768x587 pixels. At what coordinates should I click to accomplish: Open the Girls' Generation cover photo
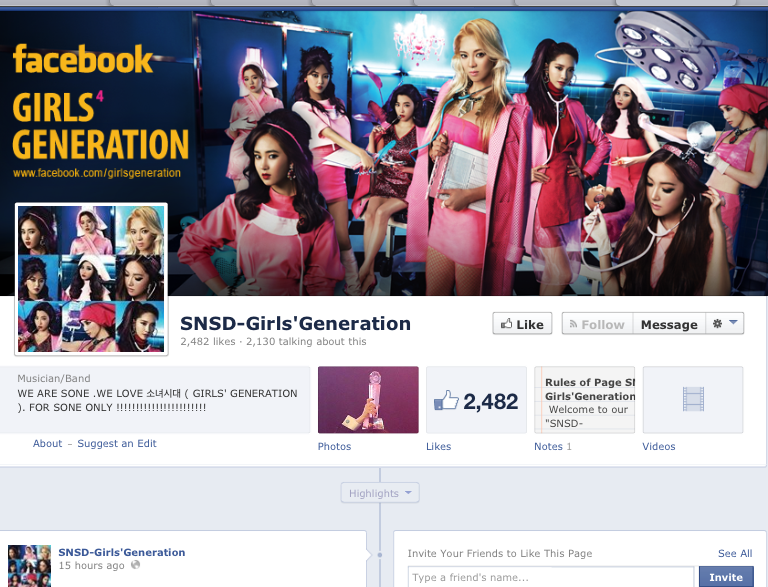(384, 153)
